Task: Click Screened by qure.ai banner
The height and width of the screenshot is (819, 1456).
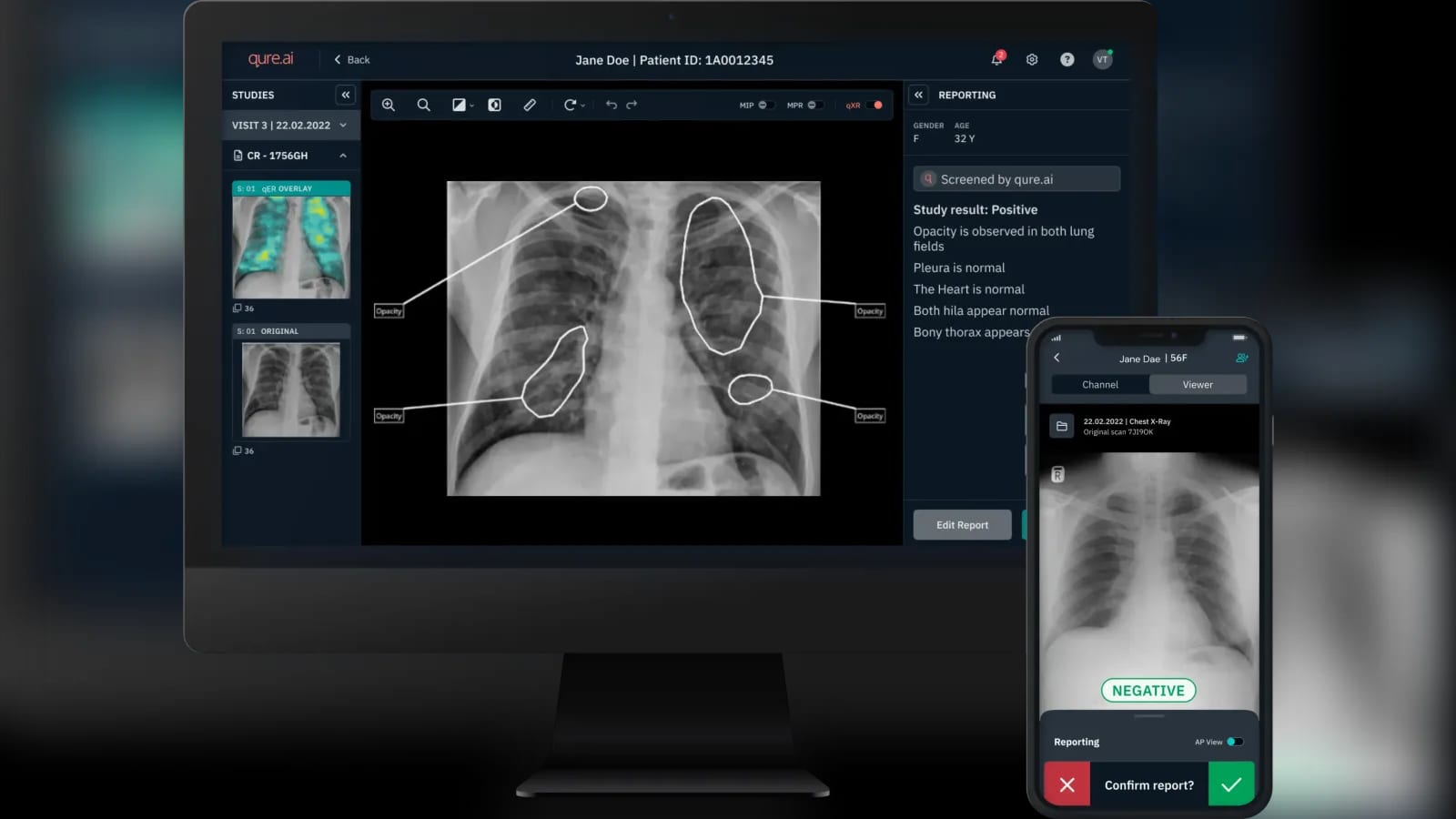Action: pos(1016,179)
